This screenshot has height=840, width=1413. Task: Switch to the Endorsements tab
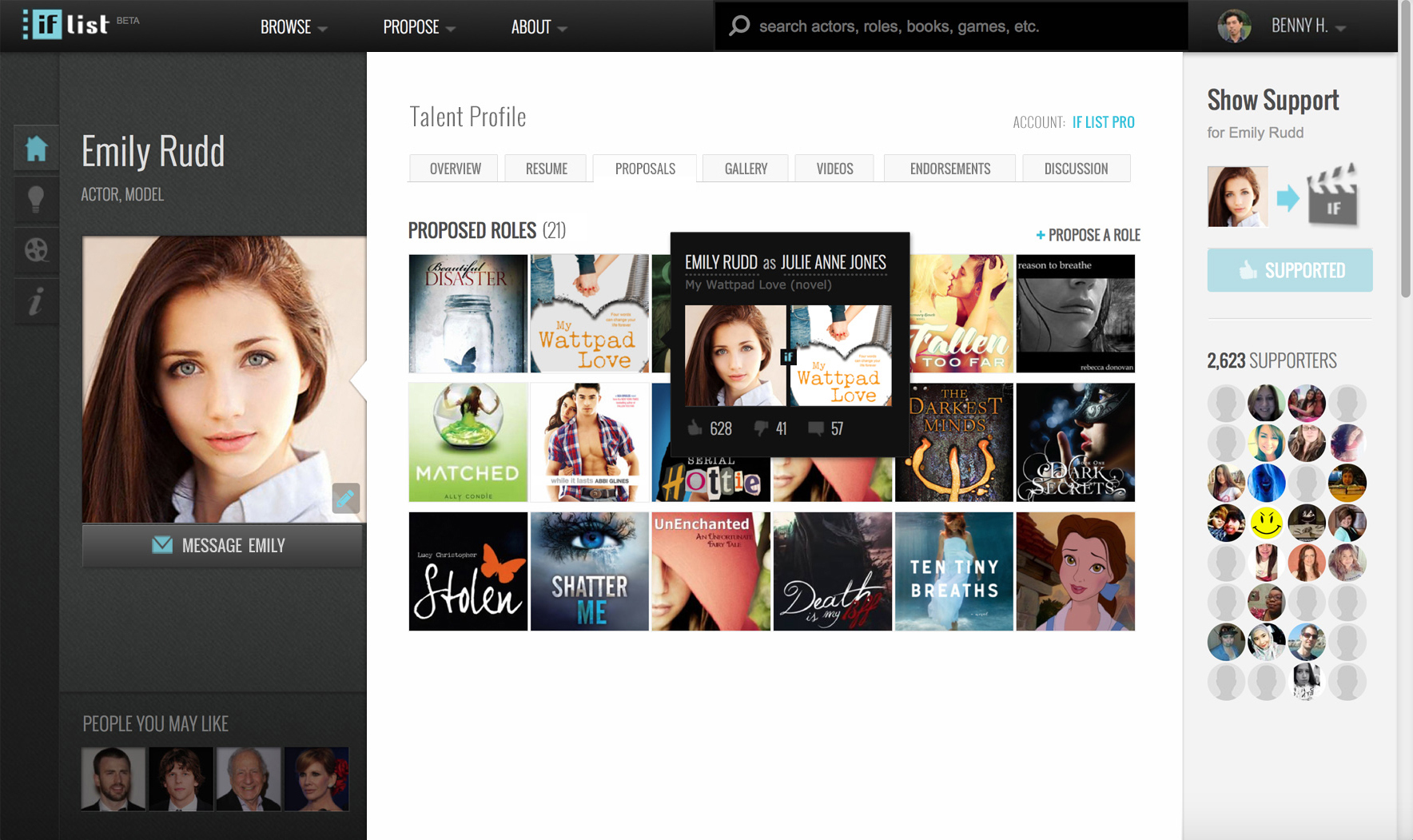point(949,169)
